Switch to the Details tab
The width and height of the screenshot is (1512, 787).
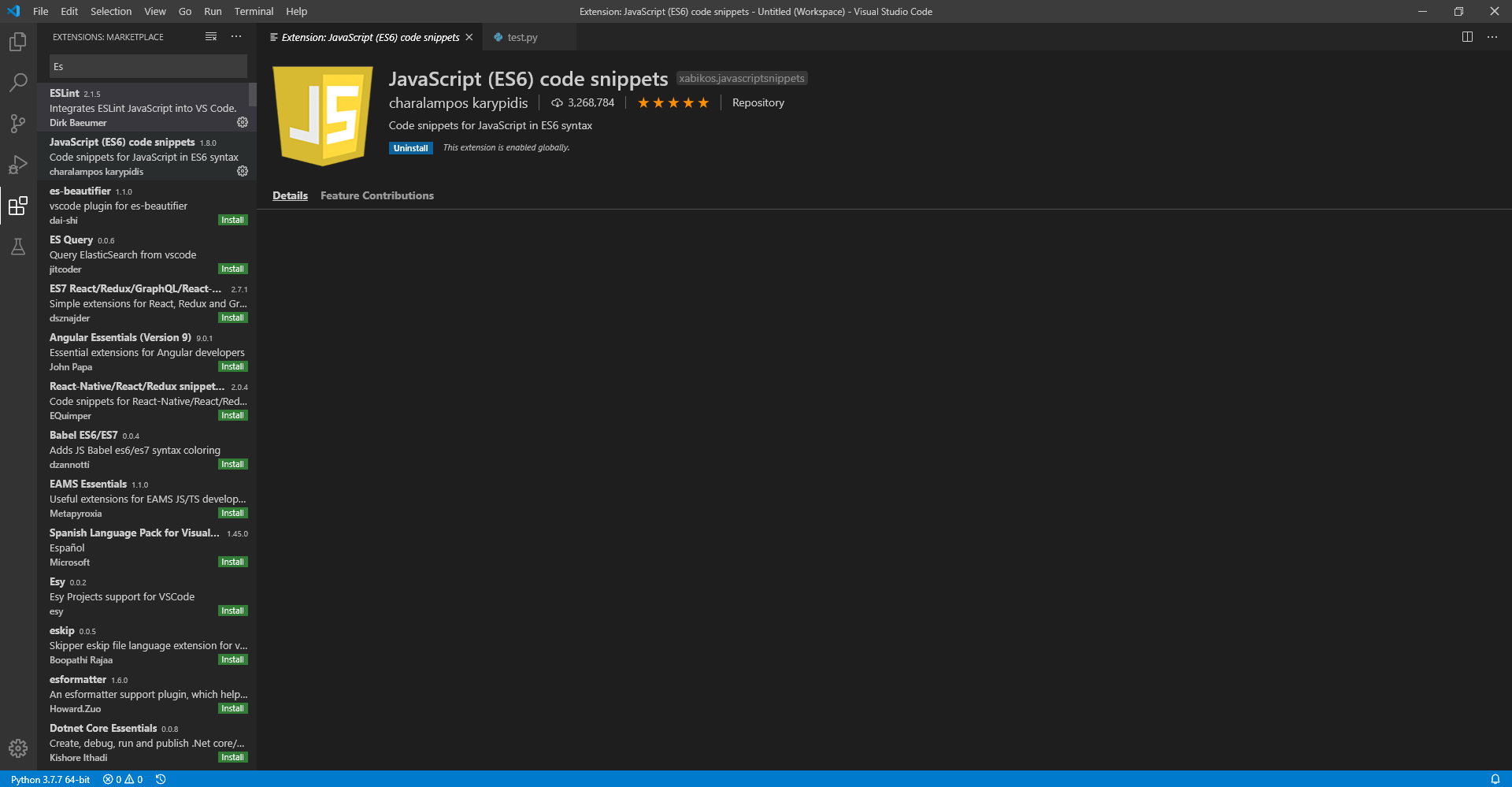(290, 195)
